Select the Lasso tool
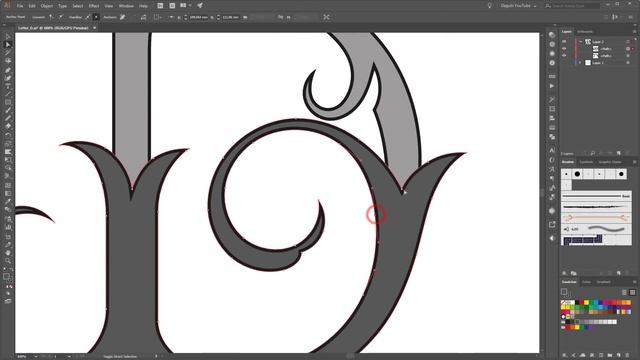Screen dimensions: 640x360 (8, 61)
